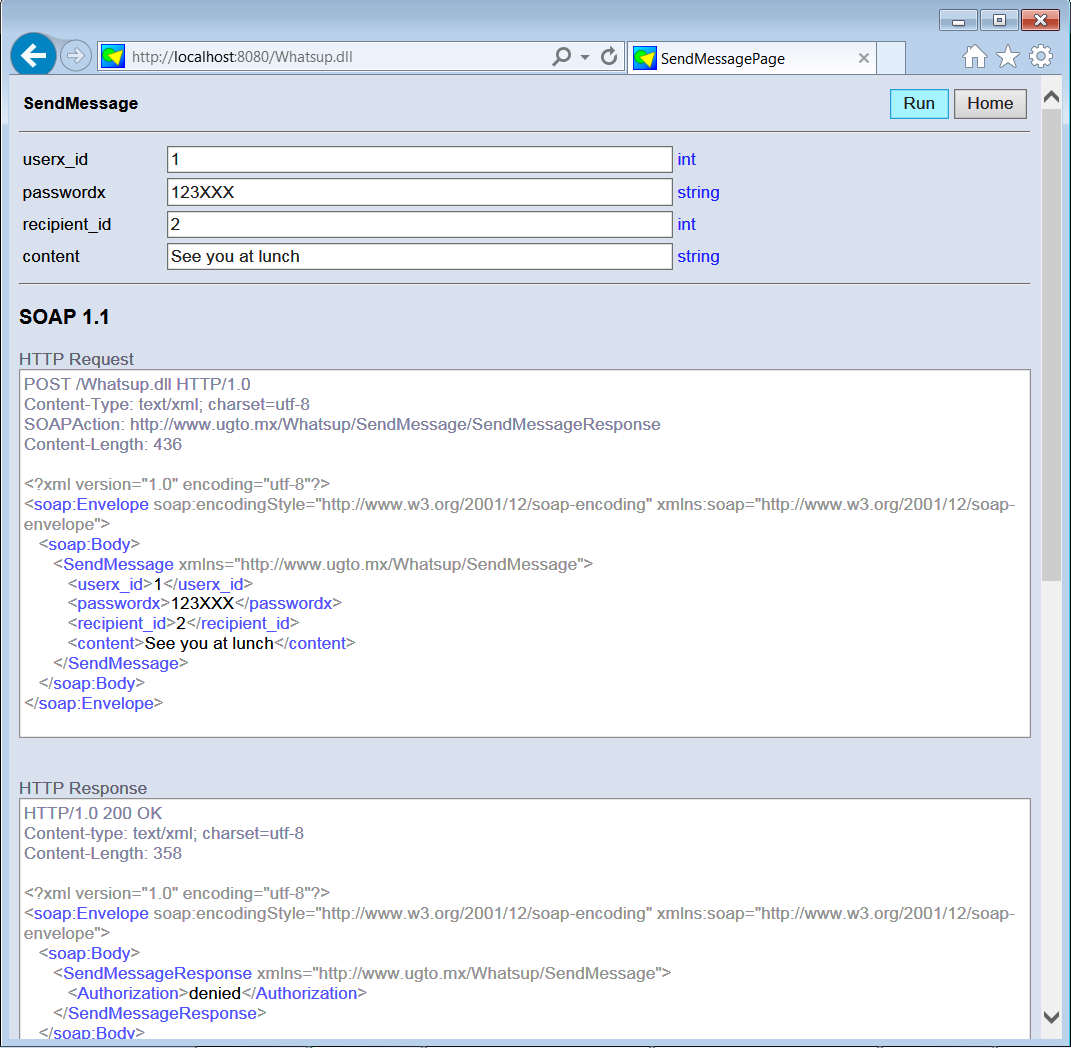1071x1048 pixels.
Task: Click the int type link beside recipient_id
Action: click(x=686, y=224)
